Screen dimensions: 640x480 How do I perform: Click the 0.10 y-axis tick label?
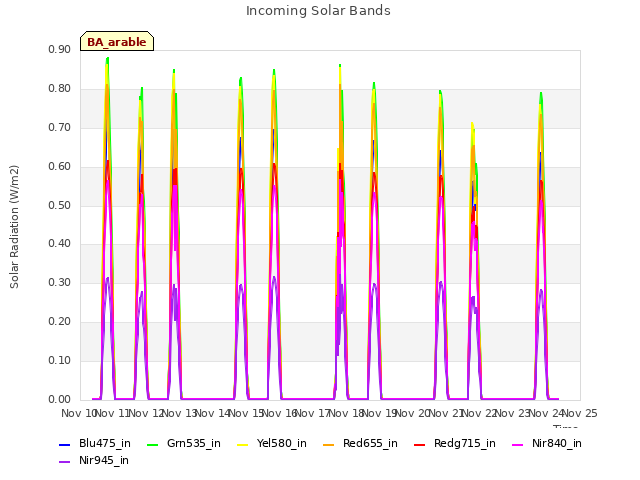[60, 360]
